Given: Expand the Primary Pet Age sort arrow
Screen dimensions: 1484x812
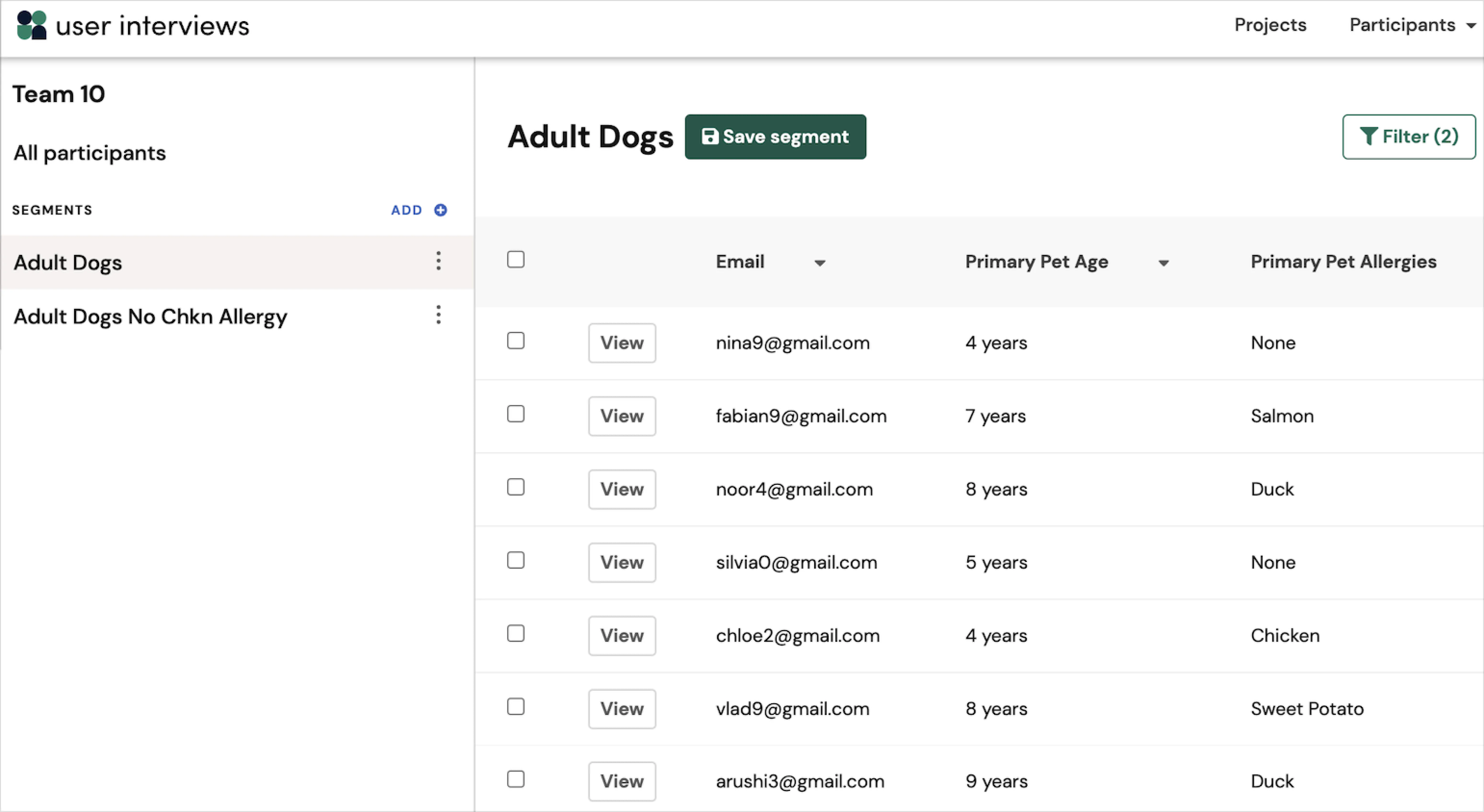Looking at the screenshot, I should coord(1164,263).
